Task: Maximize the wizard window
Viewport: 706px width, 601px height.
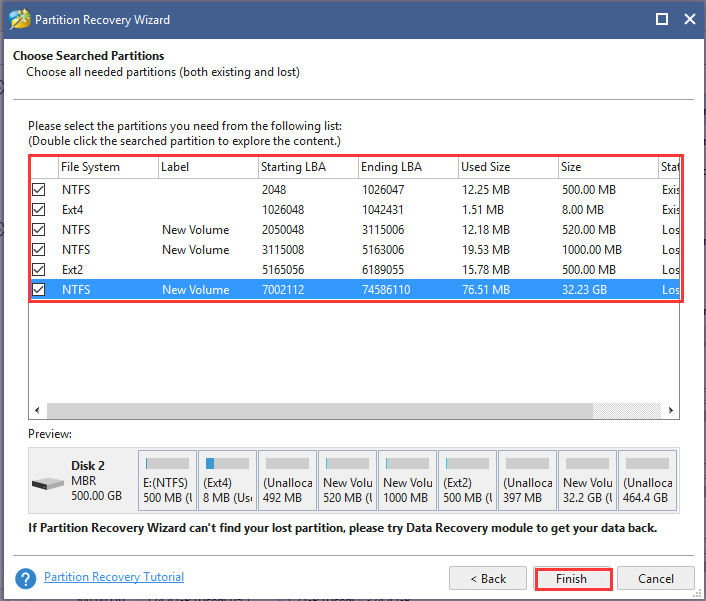Action: (x=661, y=19)
